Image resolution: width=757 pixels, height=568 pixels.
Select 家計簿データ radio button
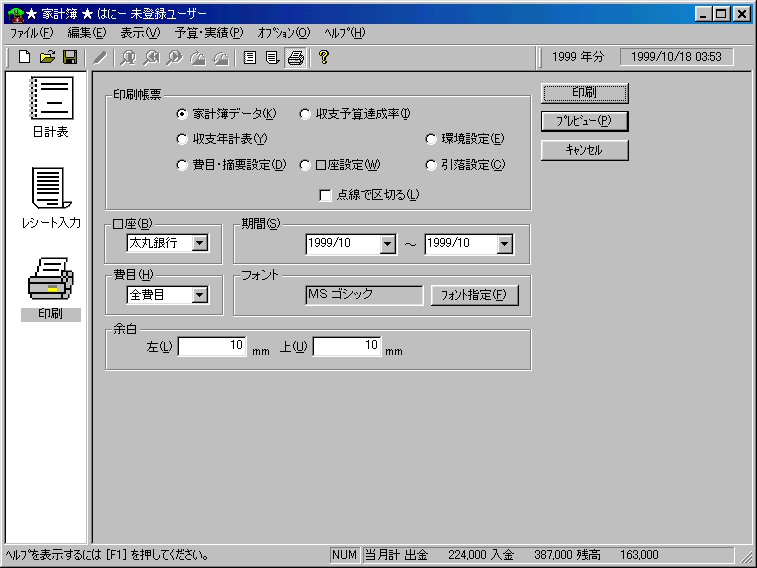point(182,114)
